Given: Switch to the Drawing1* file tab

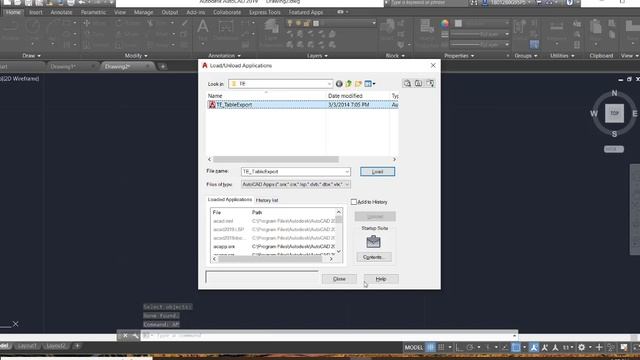Looking at the screenshot, I should pos(63,67).
